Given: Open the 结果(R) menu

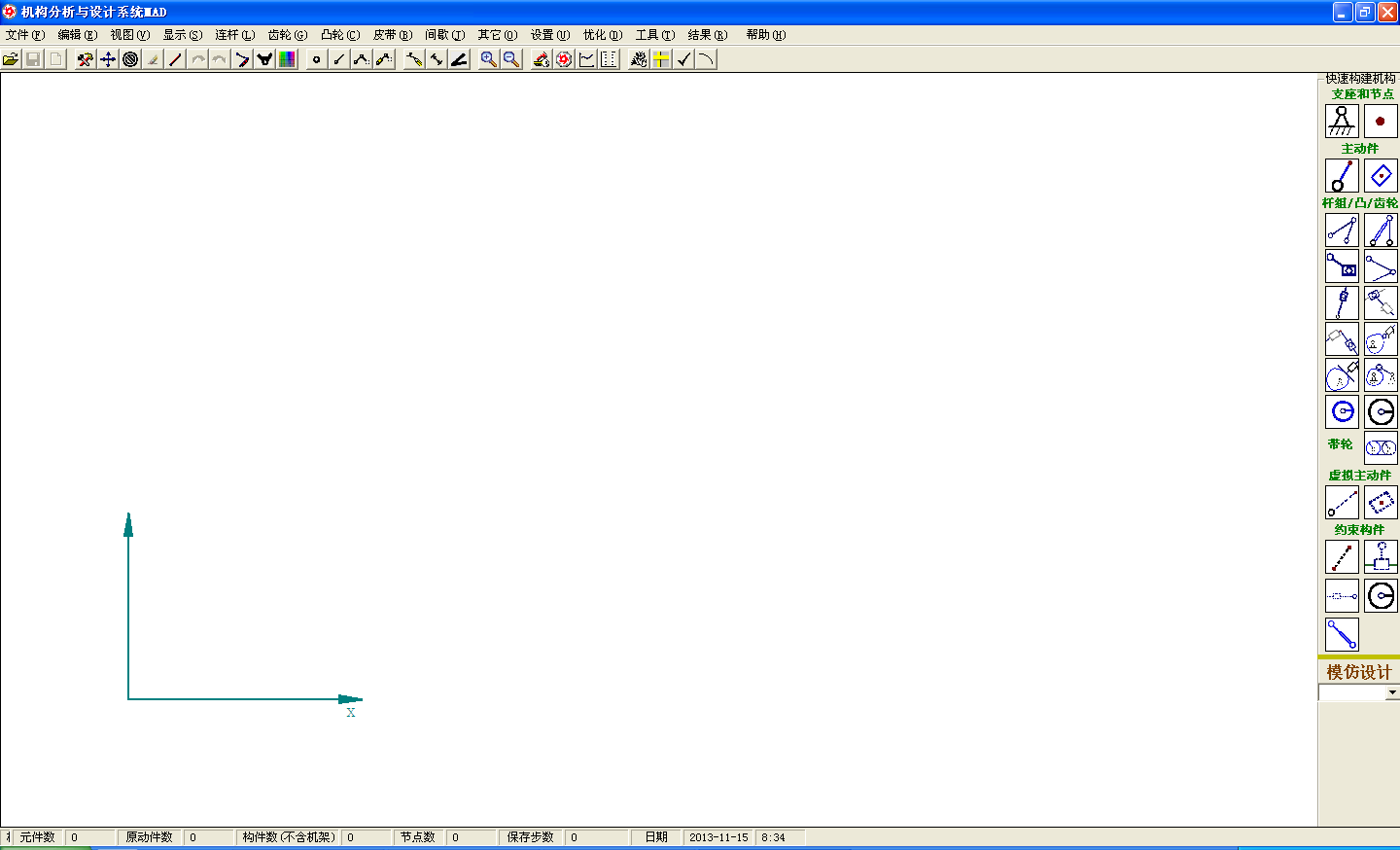Looking at the screenshot, I should [707, 35].
